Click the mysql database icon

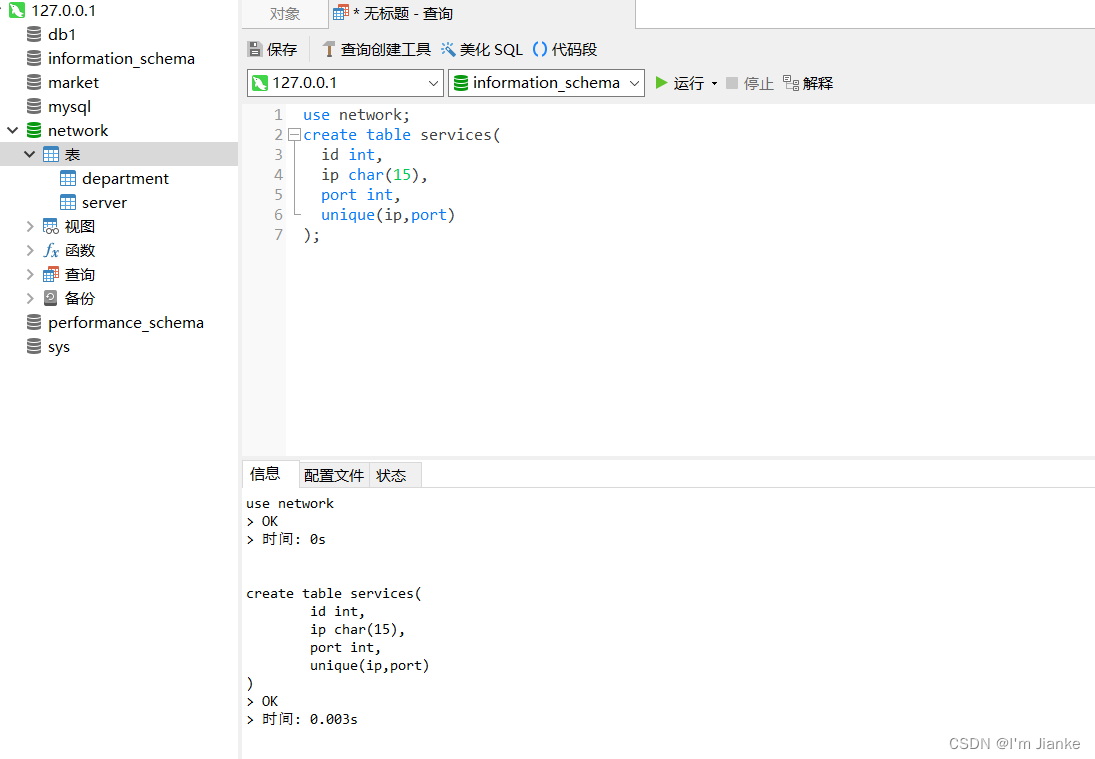click(34, 106)
